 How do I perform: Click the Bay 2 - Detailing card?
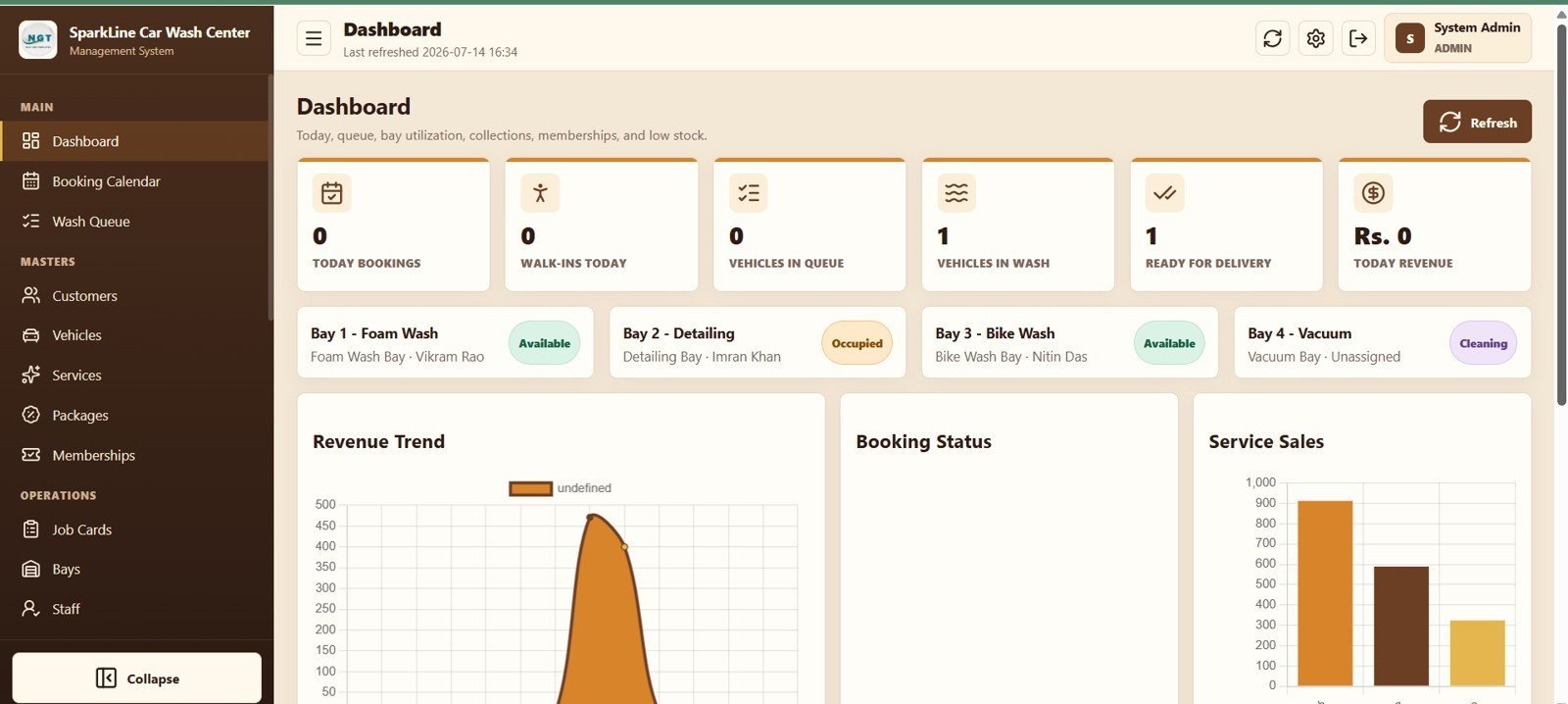pos(758,342)
